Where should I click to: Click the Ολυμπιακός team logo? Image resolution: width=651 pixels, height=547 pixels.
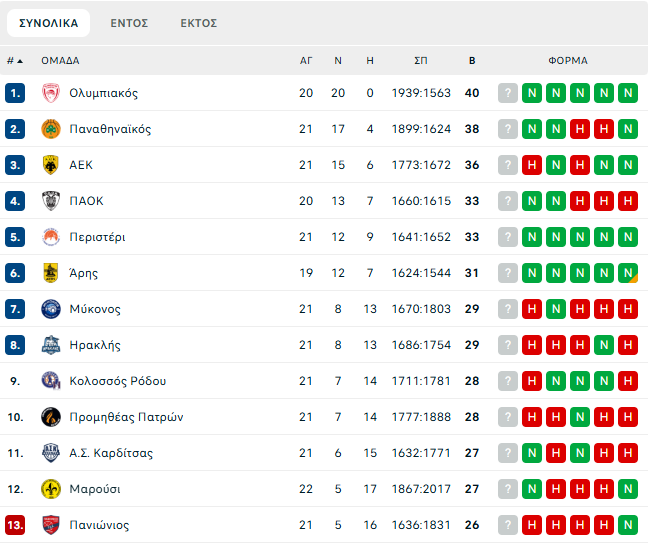tap(51, 93)
